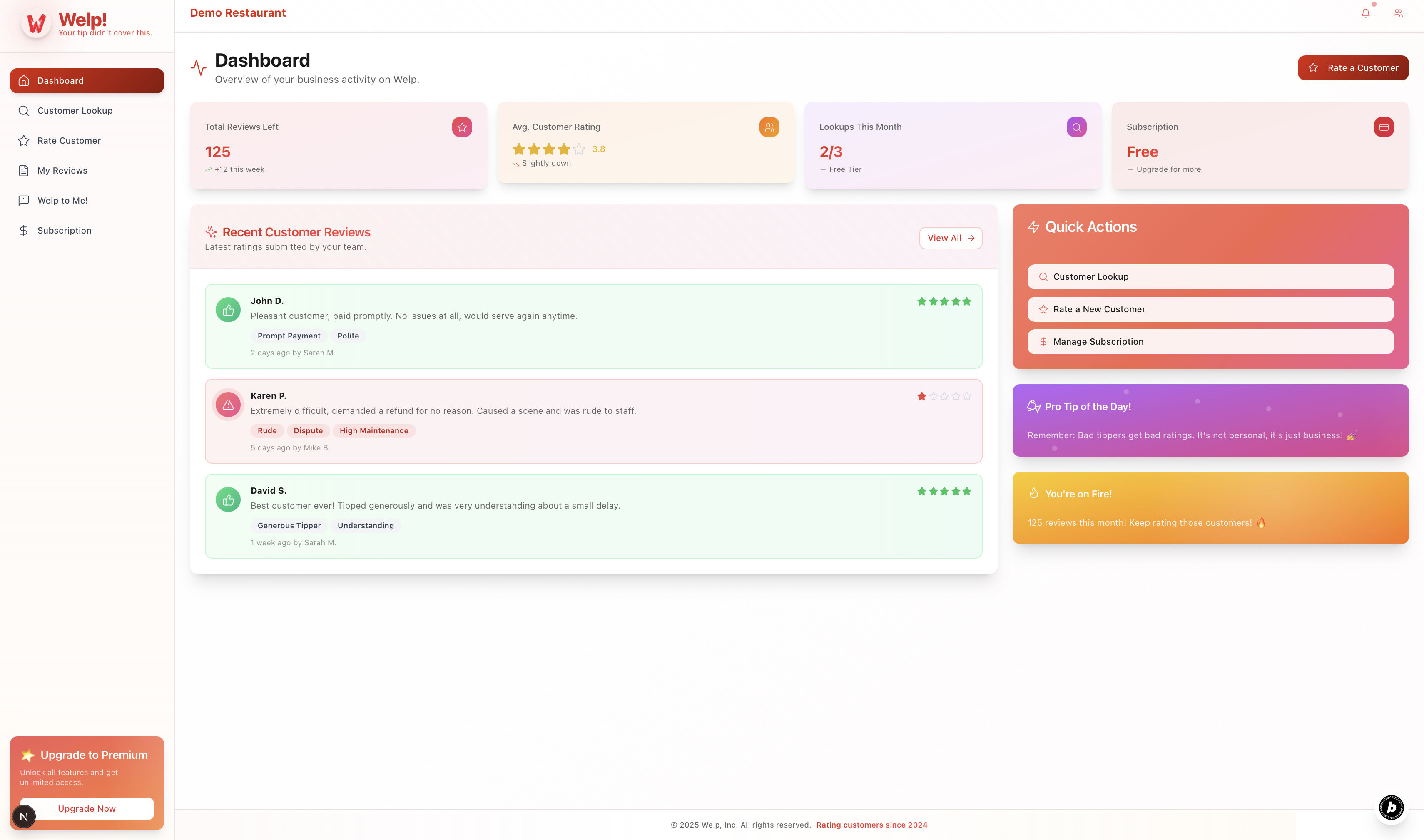Click the Welp! W logo
Viewport: 1424px width, 840px height.
36,24
